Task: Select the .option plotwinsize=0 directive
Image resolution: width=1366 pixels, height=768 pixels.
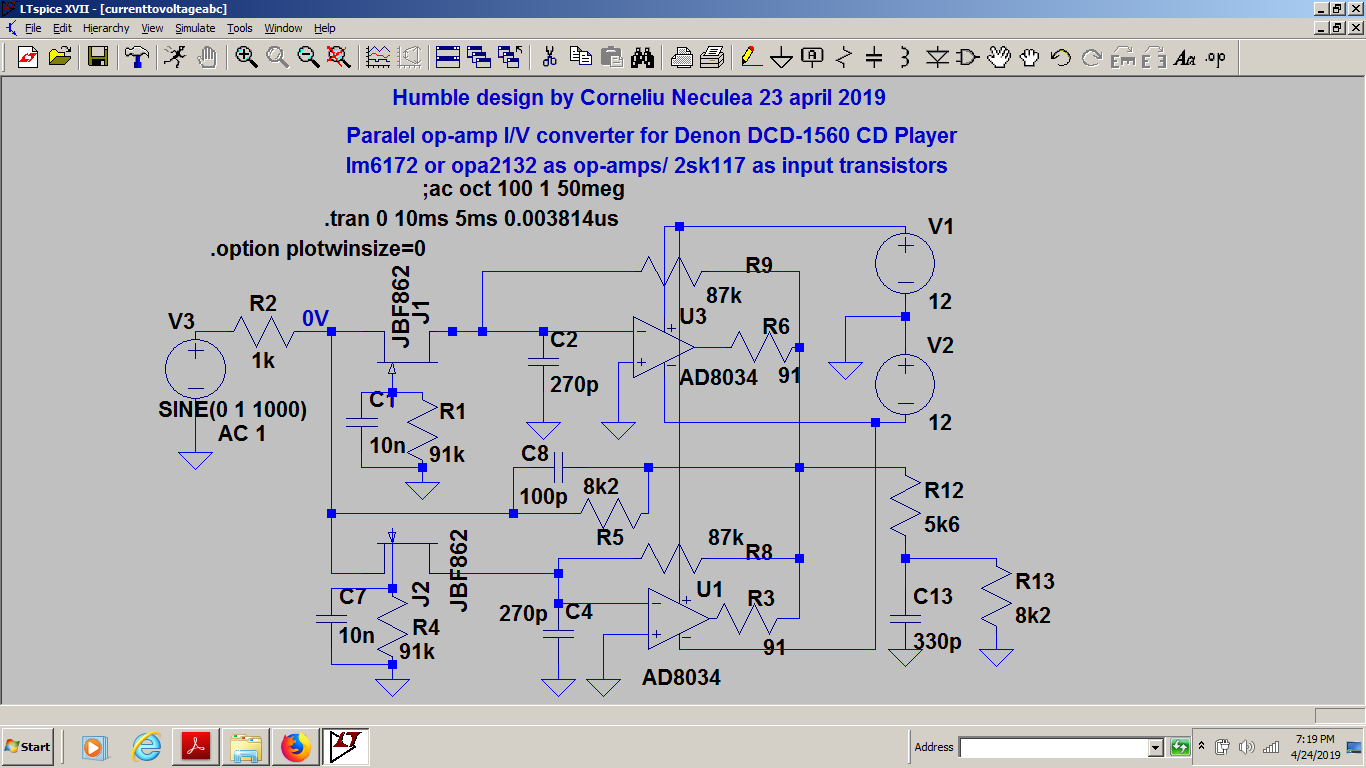Action: pos(318,248)
